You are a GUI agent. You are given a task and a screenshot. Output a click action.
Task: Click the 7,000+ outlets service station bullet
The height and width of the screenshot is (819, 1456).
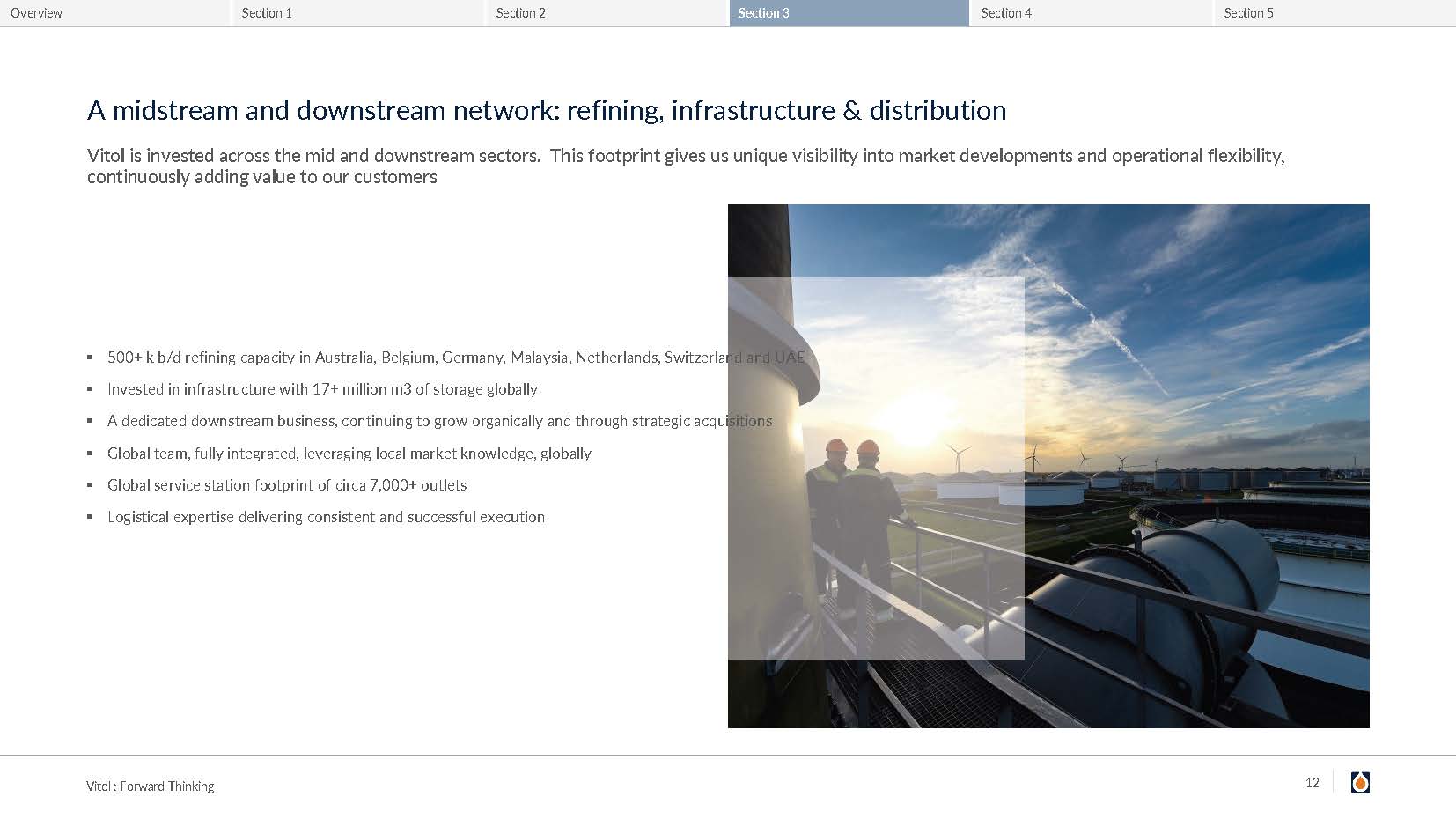[x=287, y=485]
